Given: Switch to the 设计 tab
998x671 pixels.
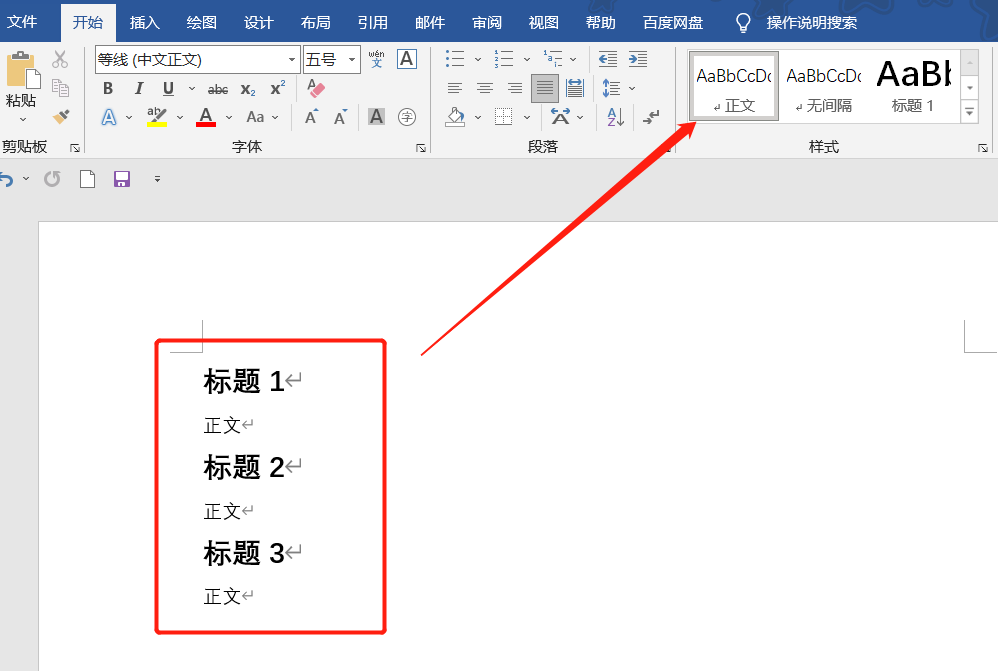Looking at the screenshot, I should point(258,22).
